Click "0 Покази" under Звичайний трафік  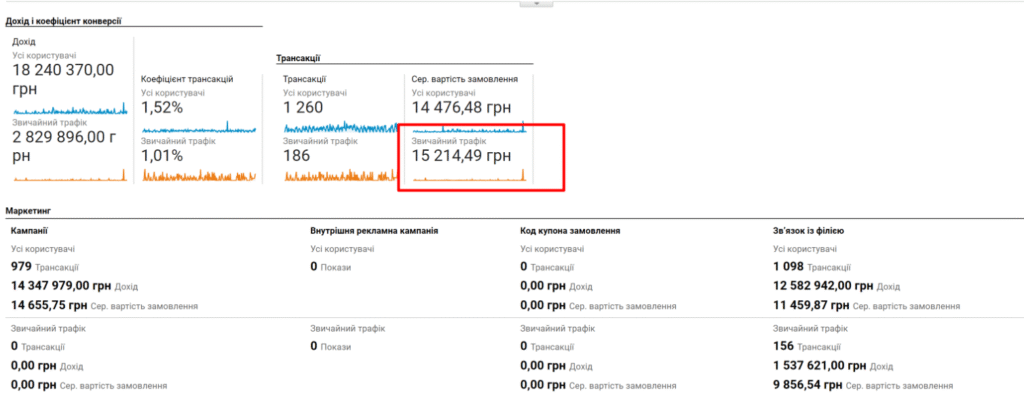(x=330, y=346)
